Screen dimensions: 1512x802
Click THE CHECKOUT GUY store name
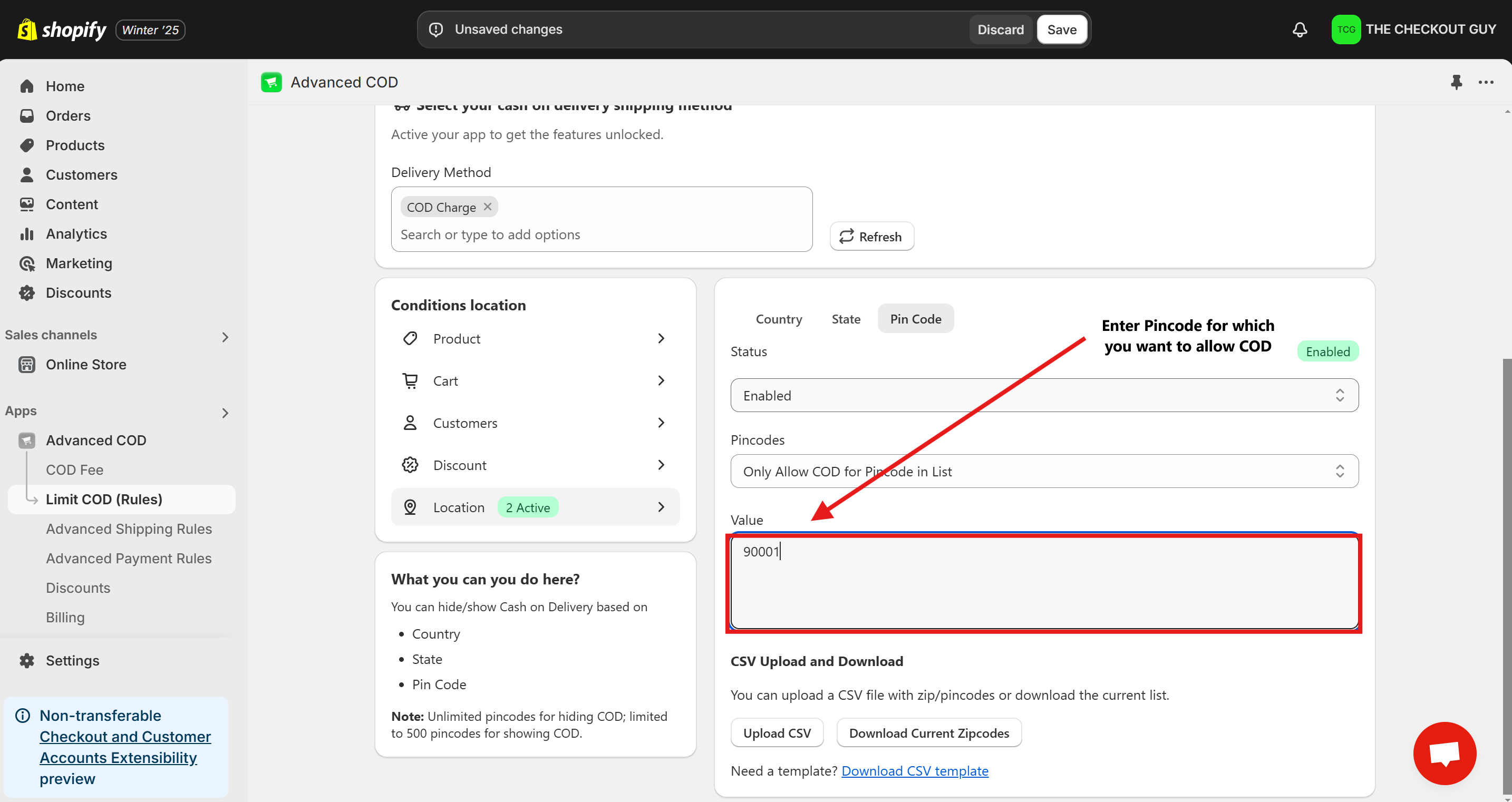pyautogui.click(x=1430, y=30)
